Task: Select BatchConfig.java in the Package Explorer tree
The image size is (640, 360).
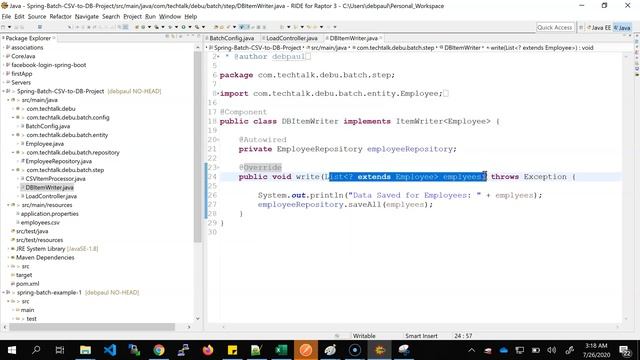Action: click(47, 126)
